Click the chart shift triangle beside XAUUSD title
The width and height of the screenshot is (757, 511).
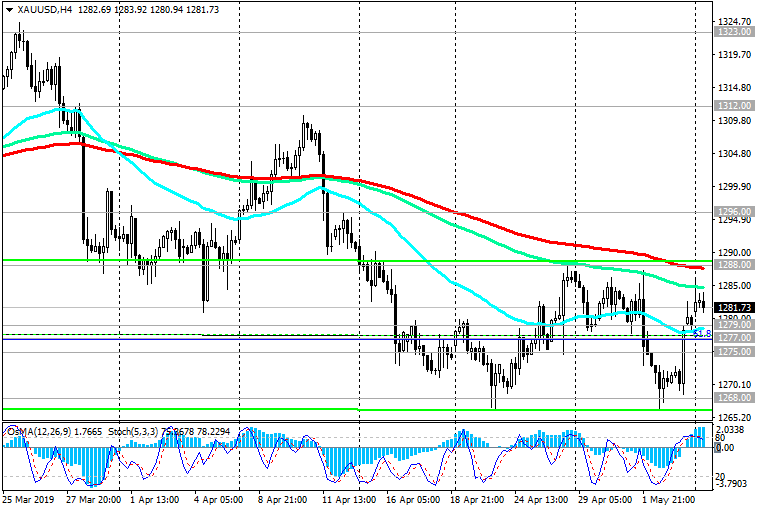point(9,9)
